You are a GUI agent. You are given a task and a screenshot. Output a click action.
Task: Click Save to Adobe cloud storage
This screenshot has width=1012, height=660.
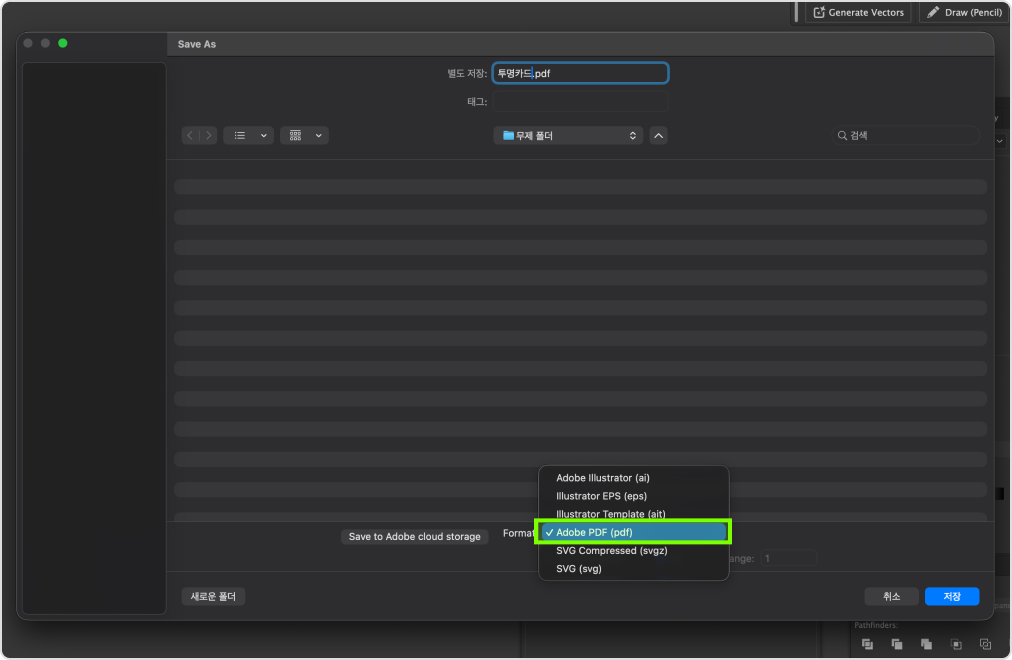pyautogui.click(x=414, y=537)
